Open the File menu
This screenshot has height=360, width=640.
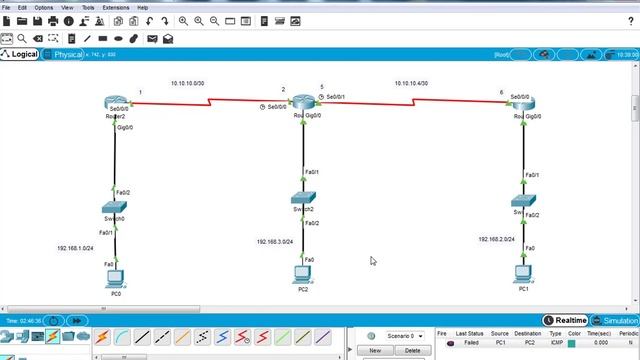pyautogui.click(x=6, y=7)
